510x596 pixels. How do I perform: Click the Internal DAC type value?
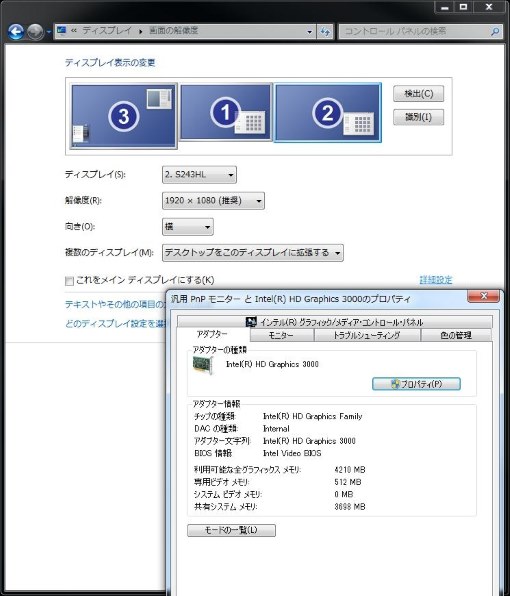click(276, 429)
